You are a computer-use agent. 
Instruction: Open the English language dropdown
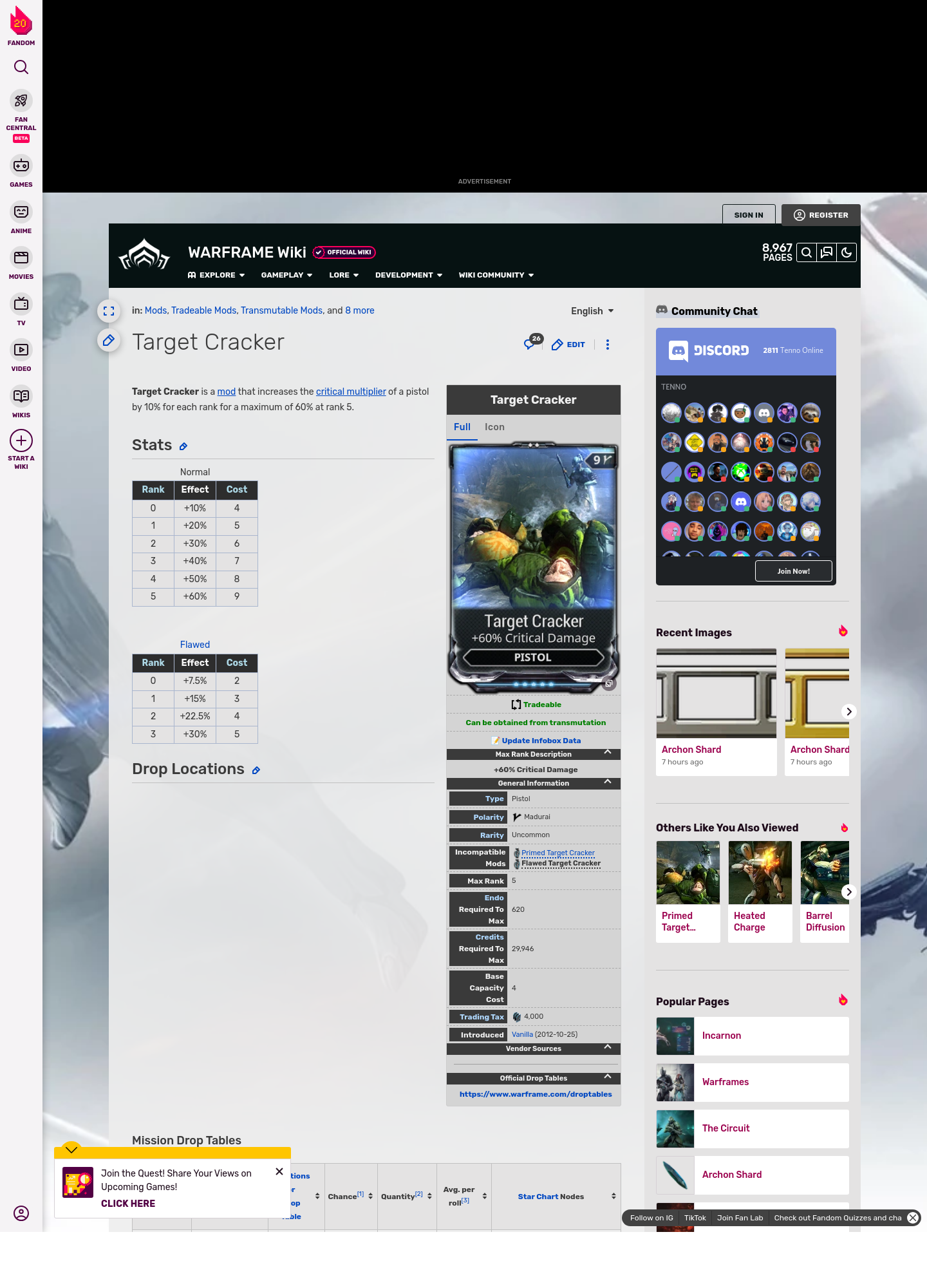tap(592, 311)
